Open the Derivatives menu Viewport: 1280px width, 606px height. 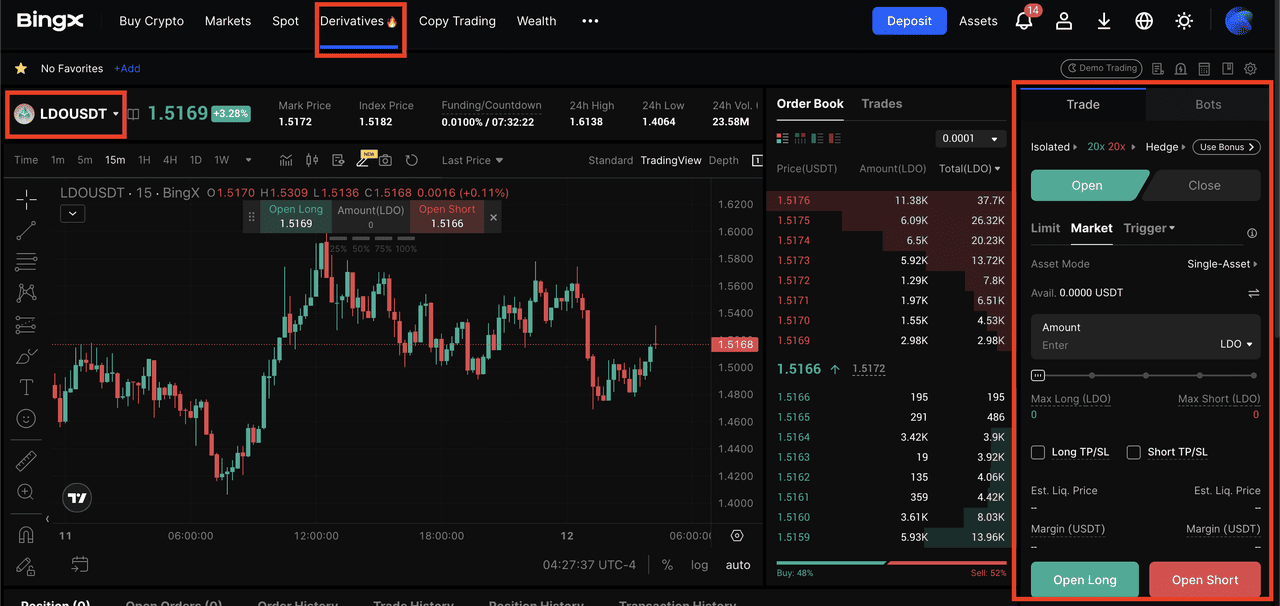coord(359,21)
